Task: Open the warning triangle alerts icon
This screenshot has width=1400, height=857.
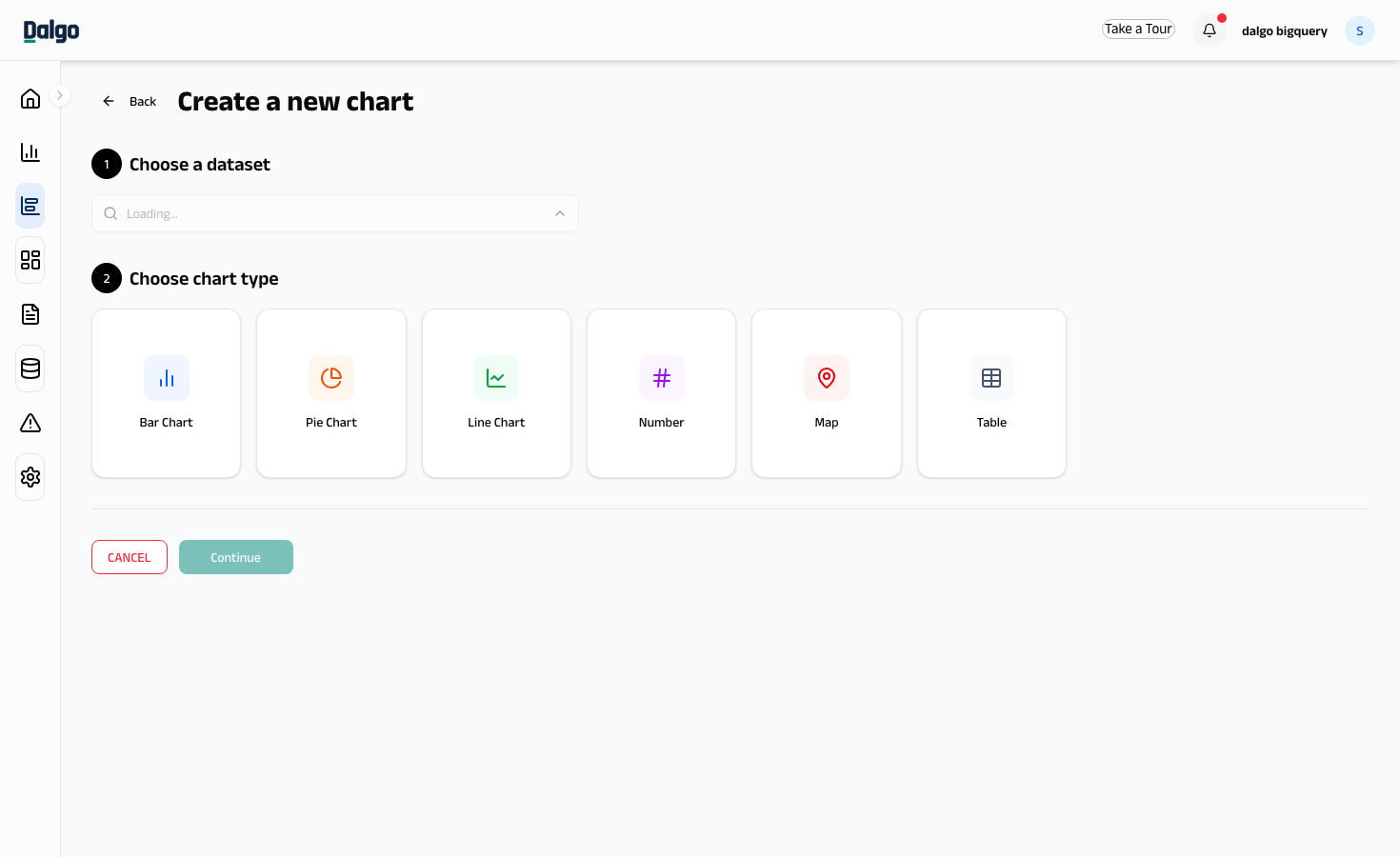Action: (x=30, y=423)
